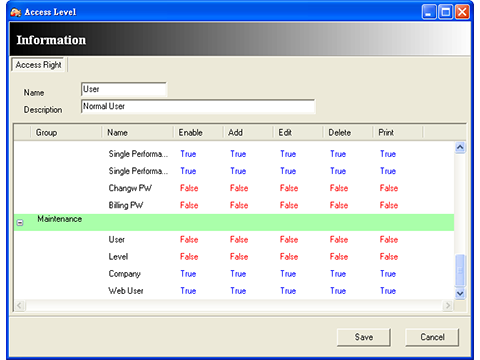Toggle Edit value for Billing PW
The image size is (480, 360).
[x=289, y=205]
